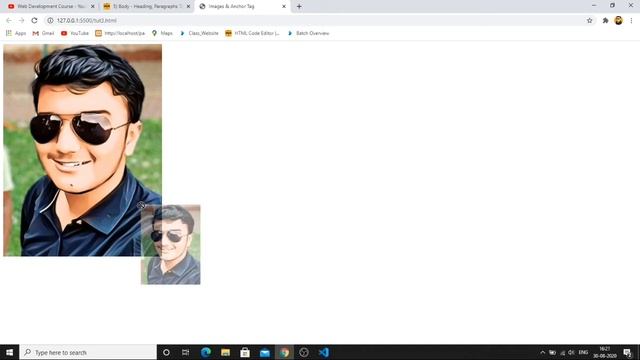640x360 pixels.
Task: Bookmark this page with the star
Action: 589,20
